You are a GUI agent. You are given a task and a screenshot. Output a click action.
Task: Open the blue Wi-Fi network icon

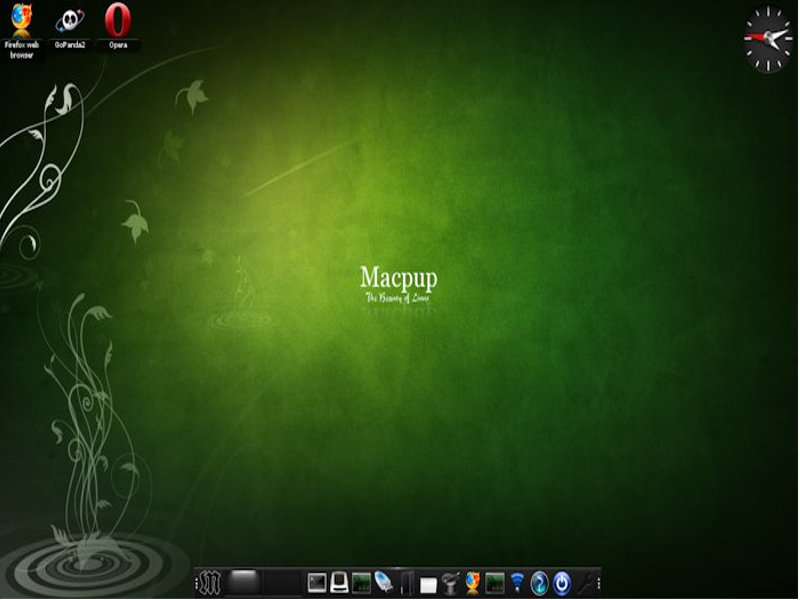(517, 584)
